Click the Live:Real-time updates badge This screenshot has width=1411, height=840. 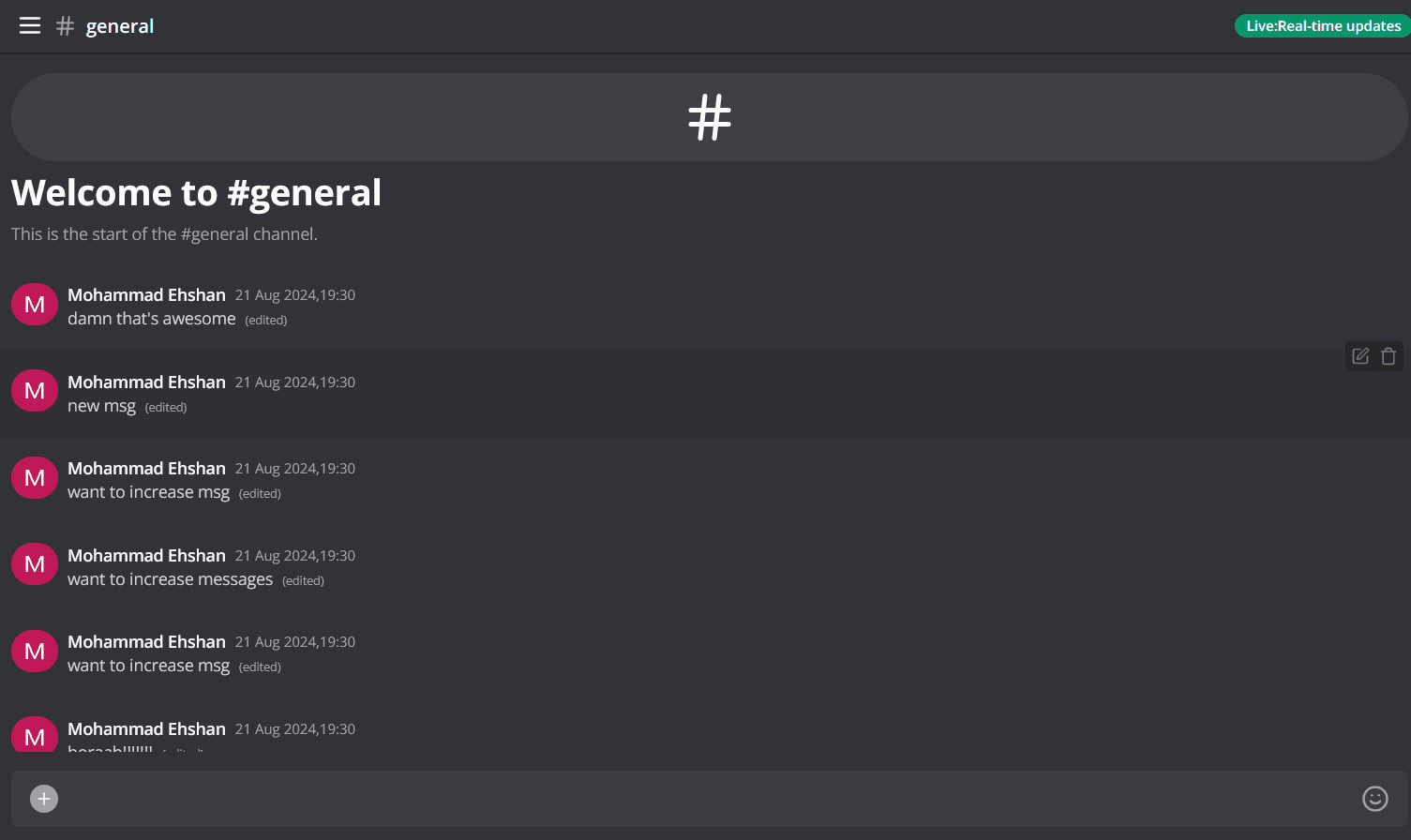point(1323,26)
